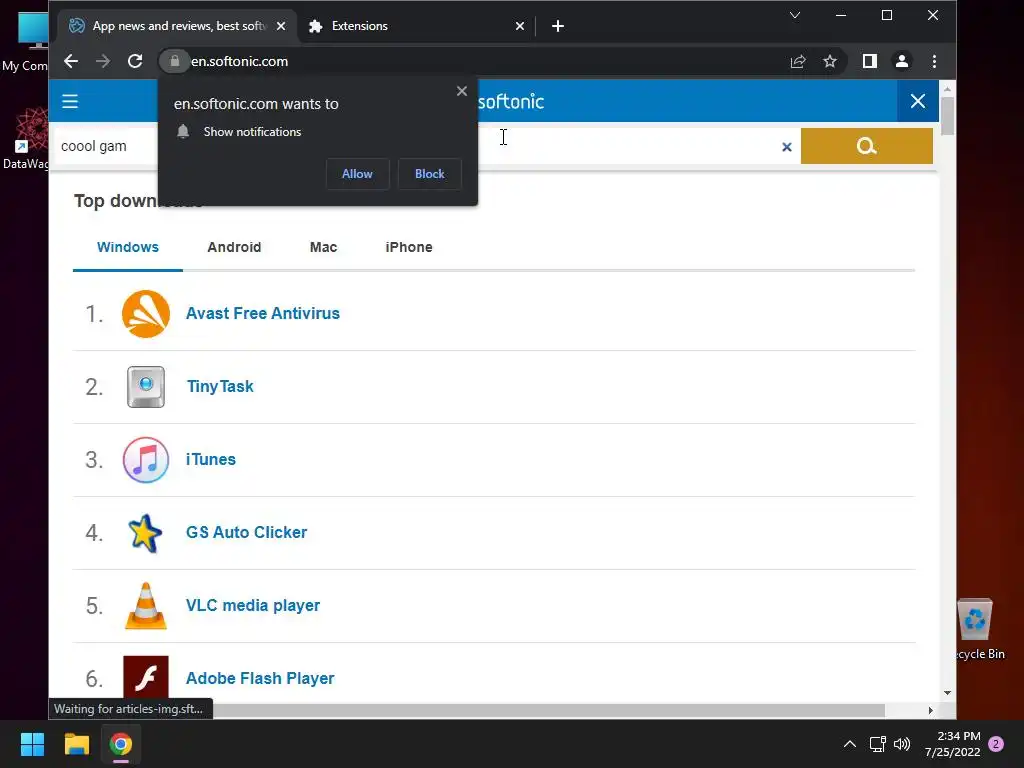Click the yellow search magnifier button
The width and height of the screenshot is (1024, 768).
pos(867,146)
